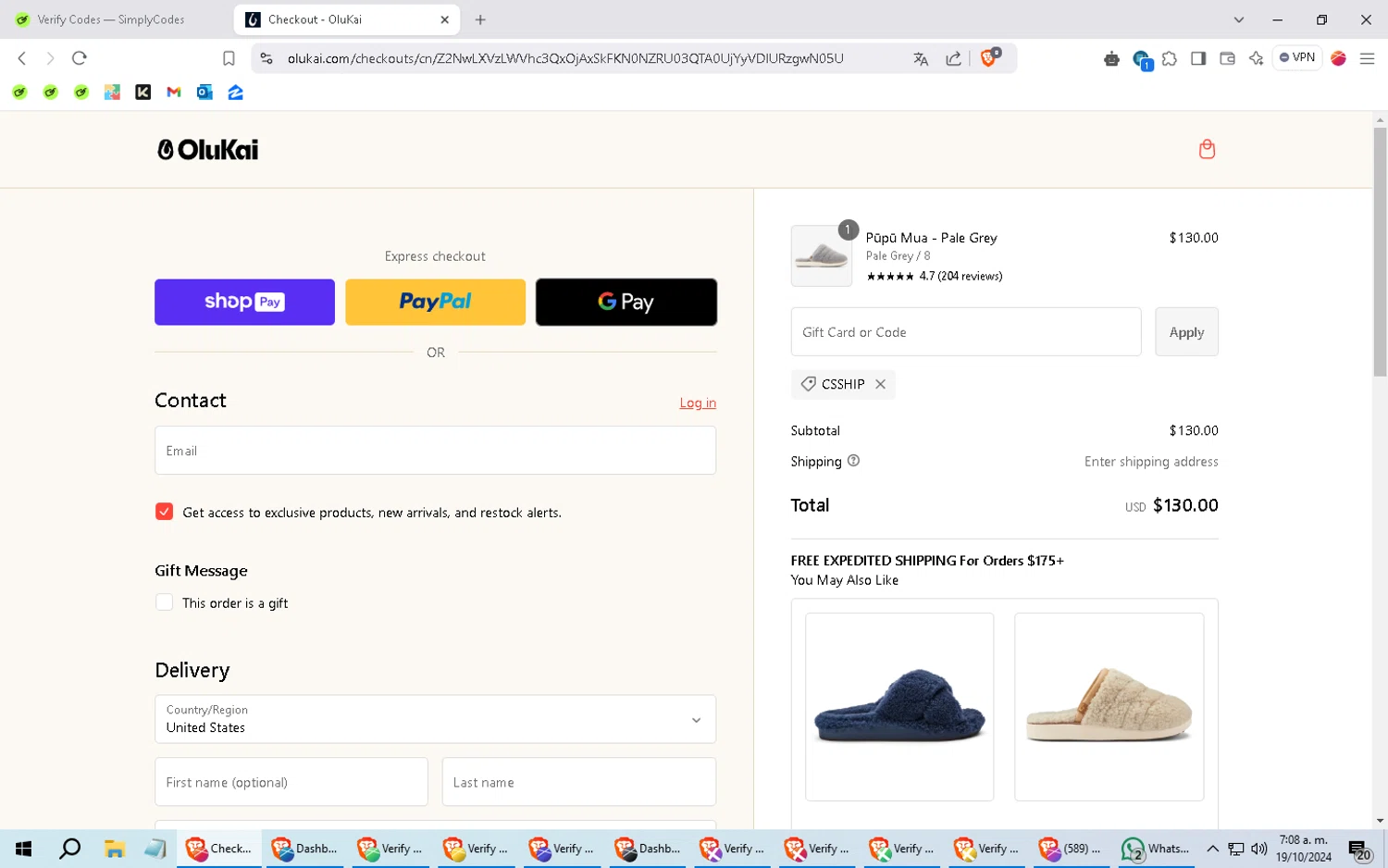Focus the Email input field
Screen dimensions: 1388x868
(435, 451)
